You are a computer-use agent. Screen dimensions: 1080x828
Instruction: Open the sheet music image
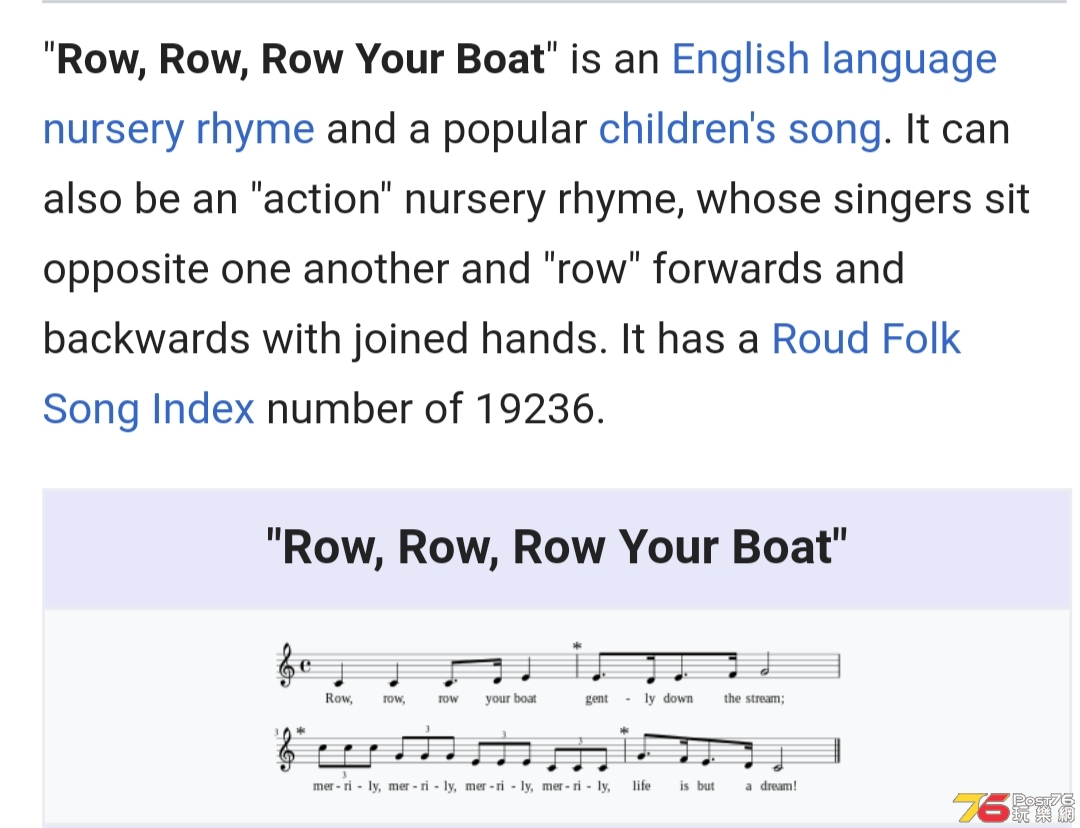(557, 718)
